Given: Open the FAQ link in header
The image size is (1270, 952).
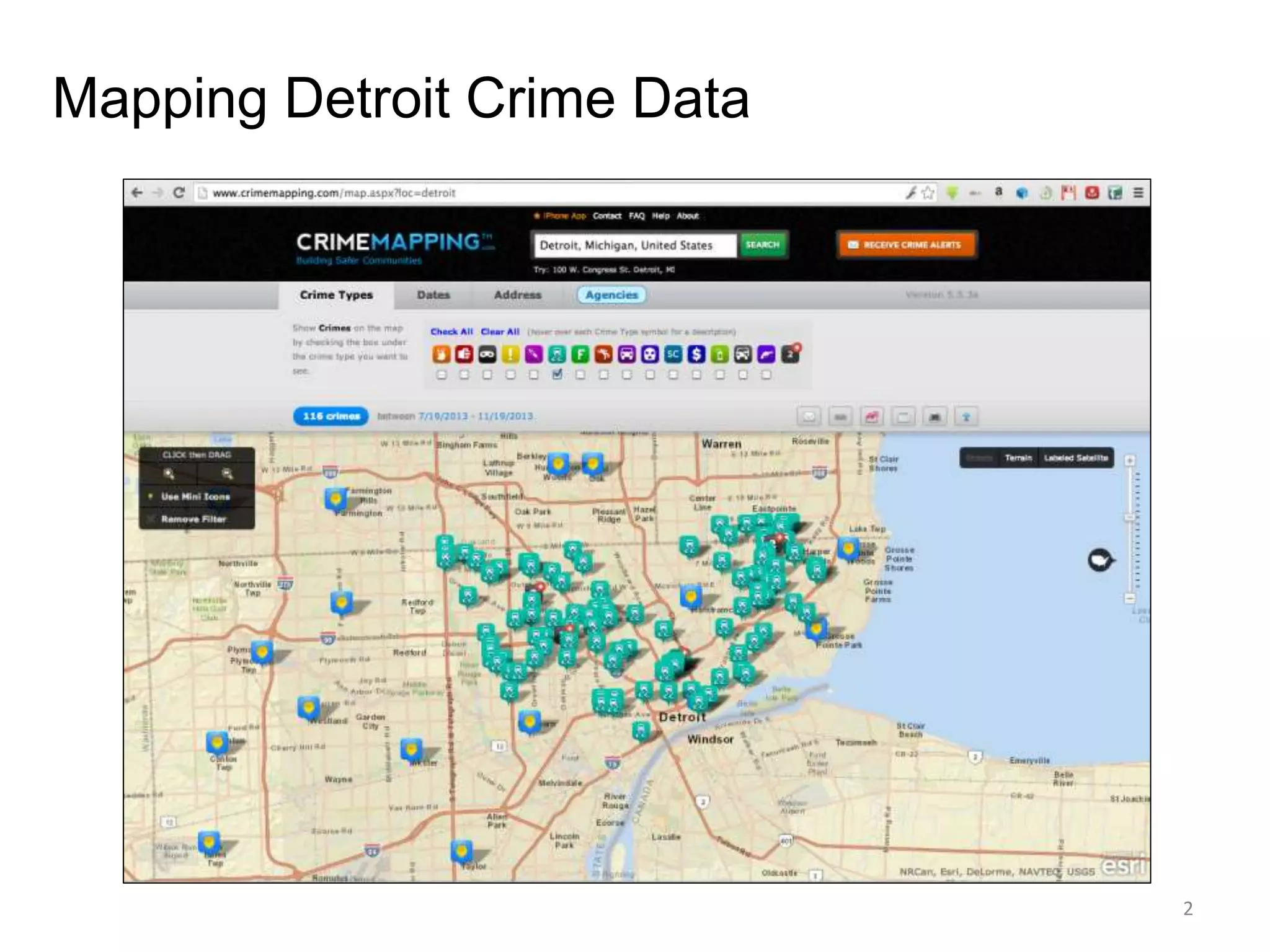Looking at the screenshot, I should click(637, 216).
